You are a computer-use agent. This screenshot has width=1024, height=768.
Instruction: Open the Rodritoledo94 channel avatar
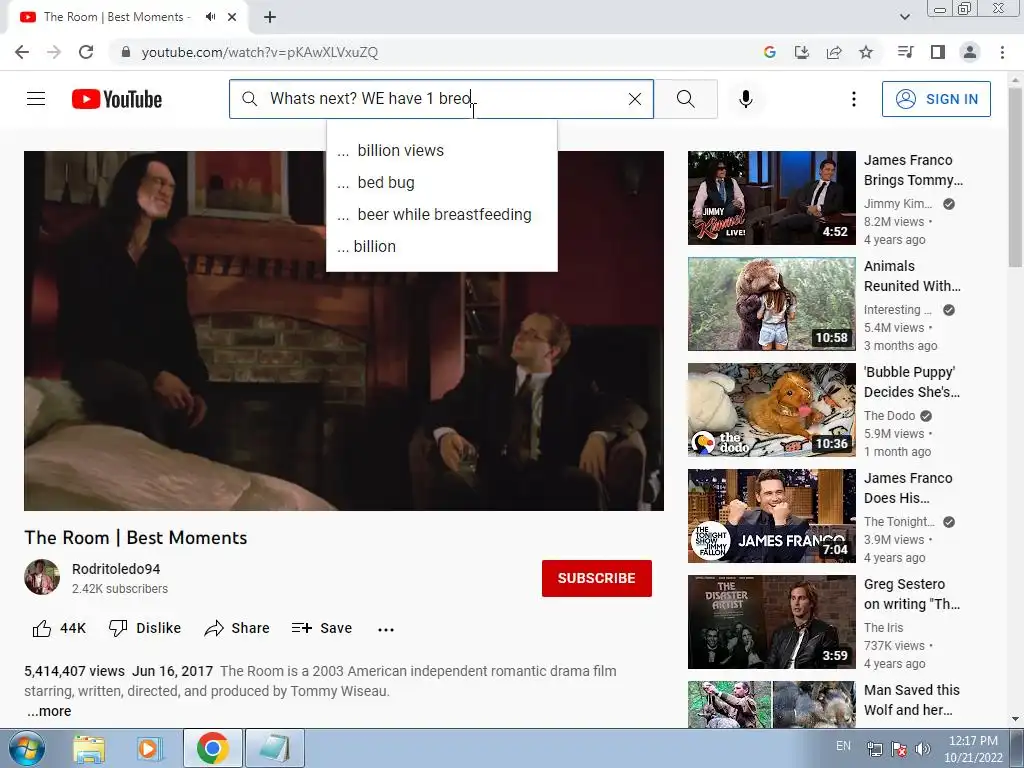(x=42, y=577)
